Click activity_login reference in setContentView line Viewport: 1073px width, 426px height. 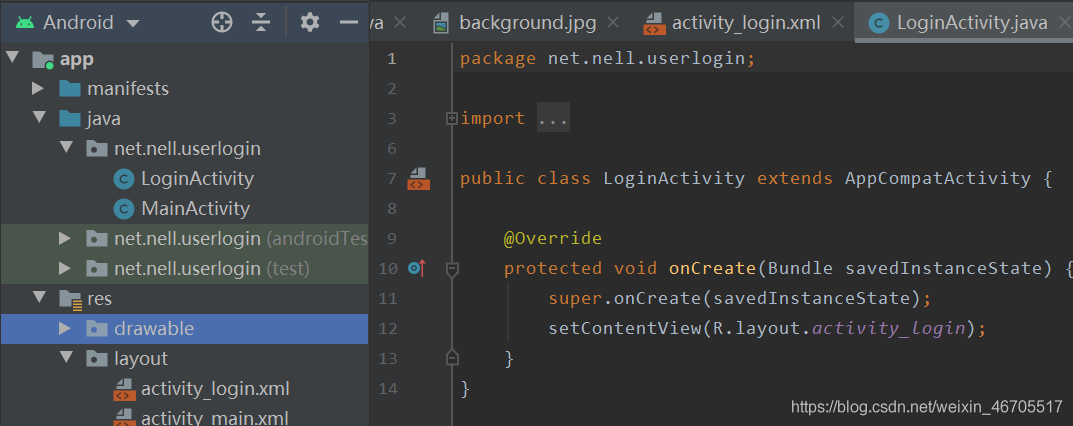click(888, 329)
